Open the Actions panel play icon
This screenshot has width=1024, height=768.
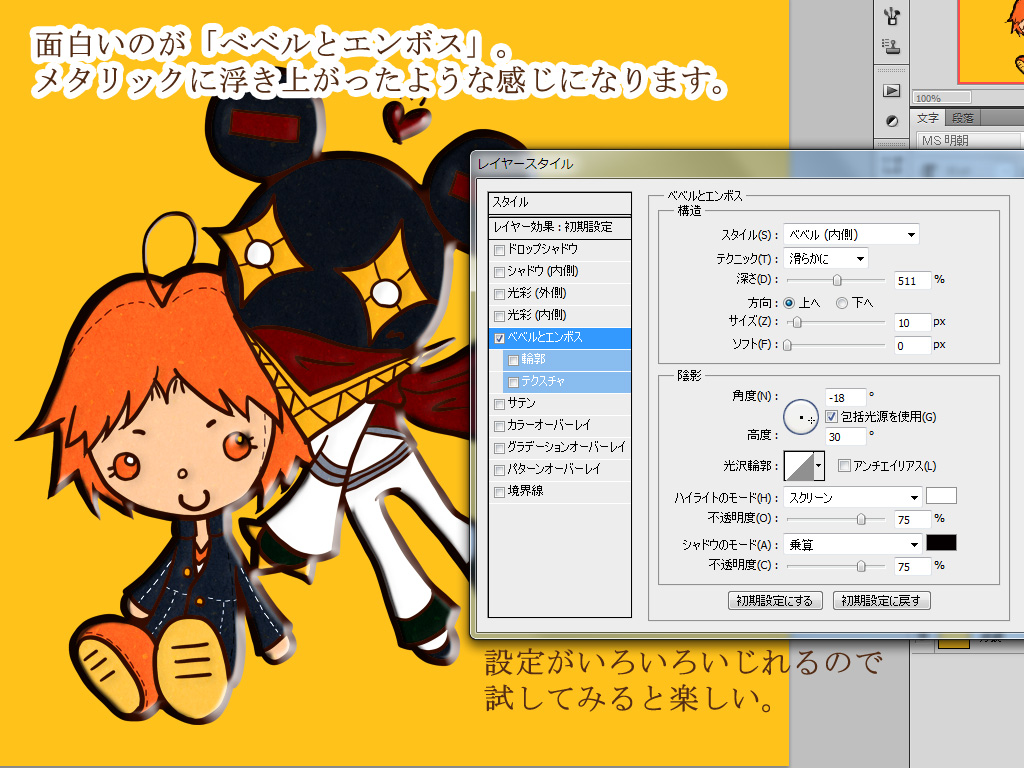[892, 90]
